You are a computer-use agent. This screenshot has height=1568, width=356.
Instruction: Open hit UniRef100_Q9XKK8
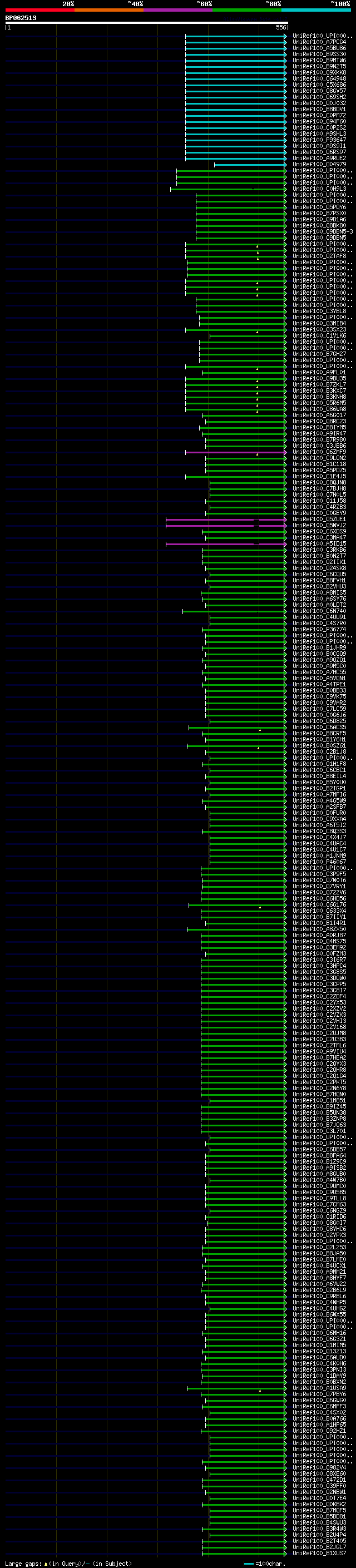[319, 72]
